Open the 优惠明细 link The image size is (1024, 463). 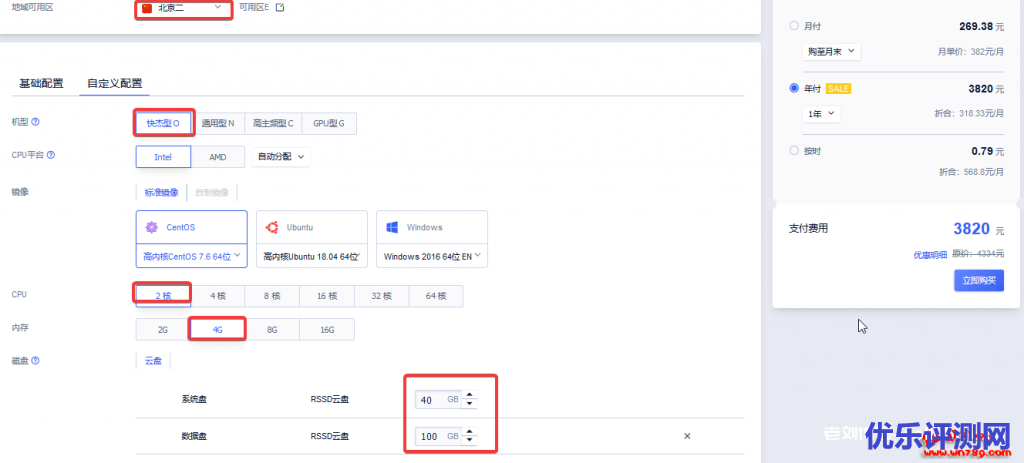pyautogui.click(x=930, y=255)
